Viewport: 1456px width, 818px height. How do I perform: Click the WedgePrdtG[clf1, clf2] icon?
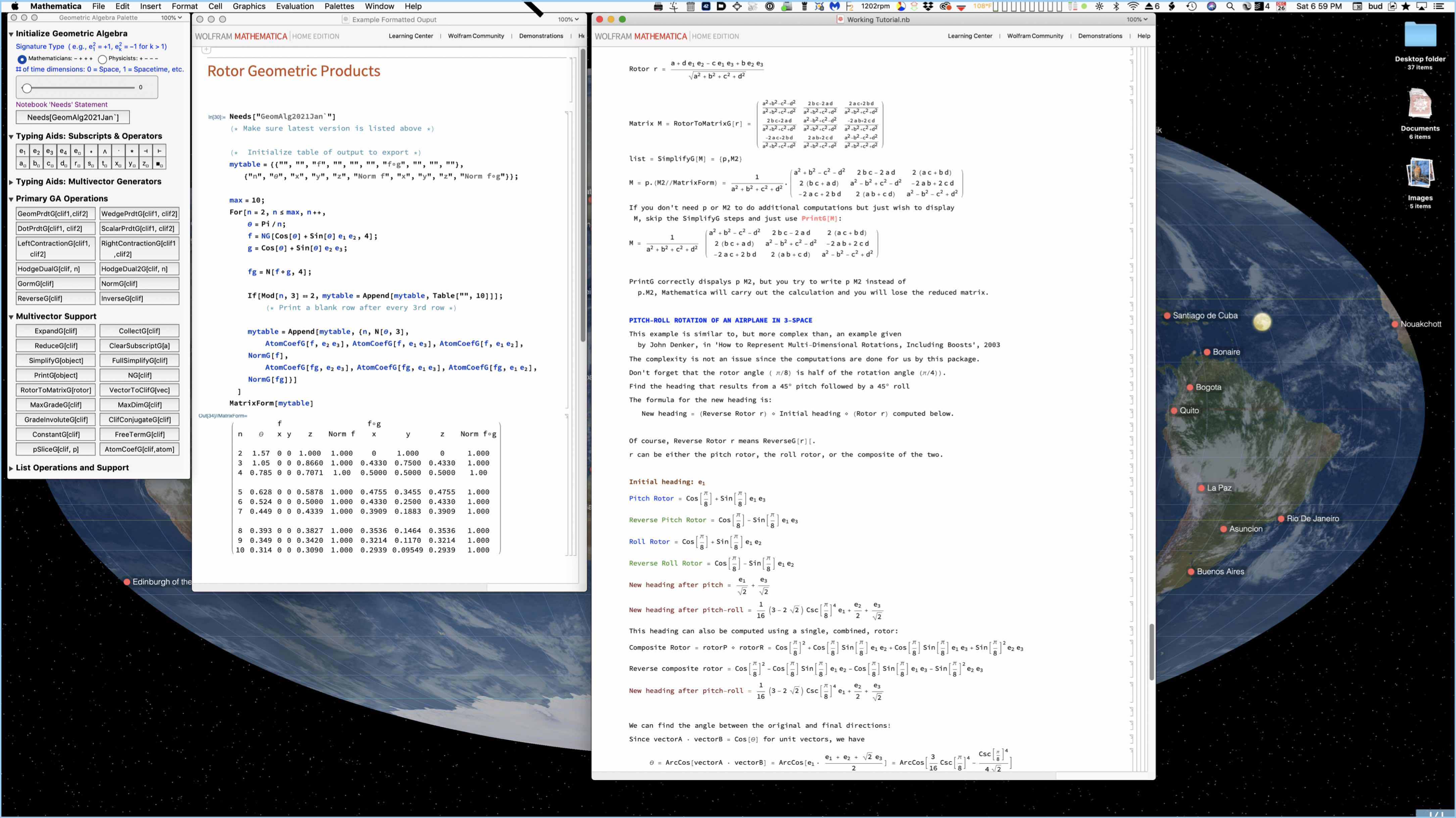point(138,213)
